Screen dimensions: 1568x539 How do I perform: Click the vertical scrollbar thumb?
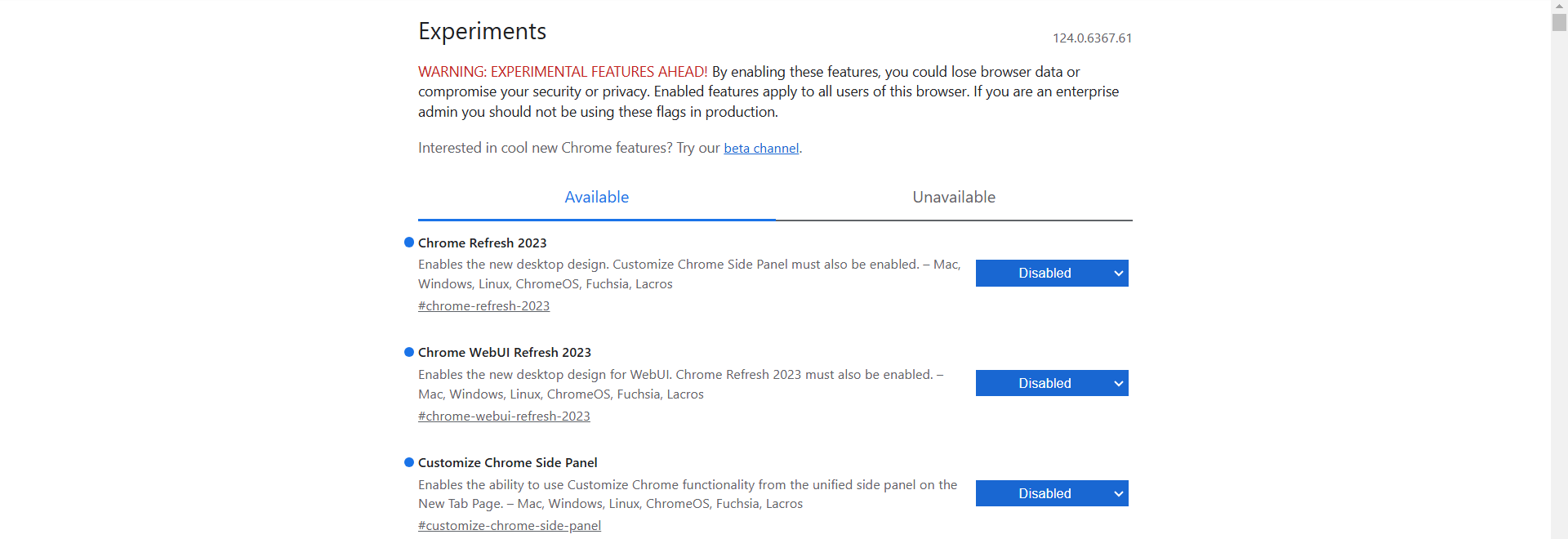1559,22
